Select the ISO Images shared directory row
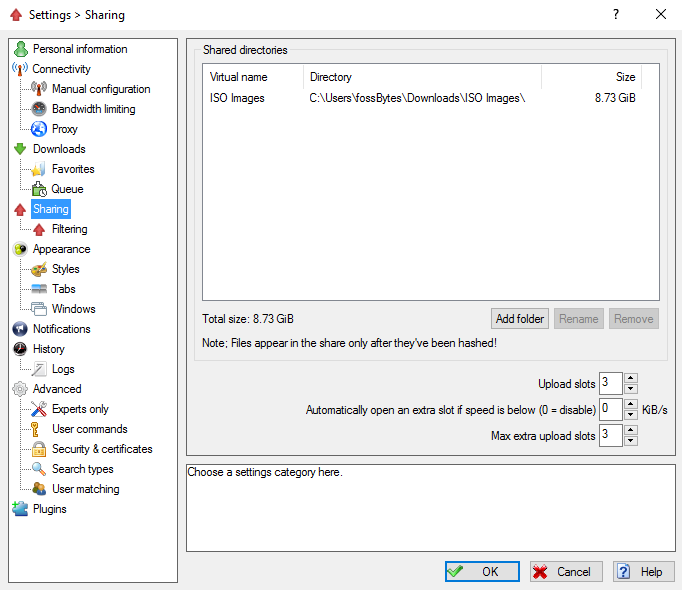Screen dimensions: 682x590 pos(431,98)
